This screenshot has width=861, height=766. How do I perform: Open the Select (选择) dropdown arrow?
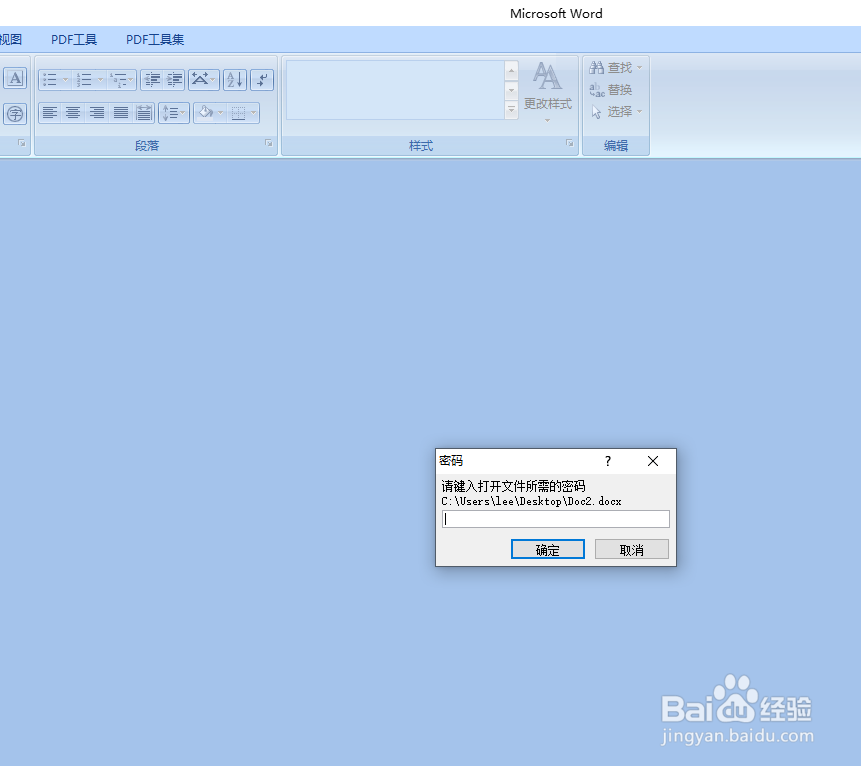[640, 111]
